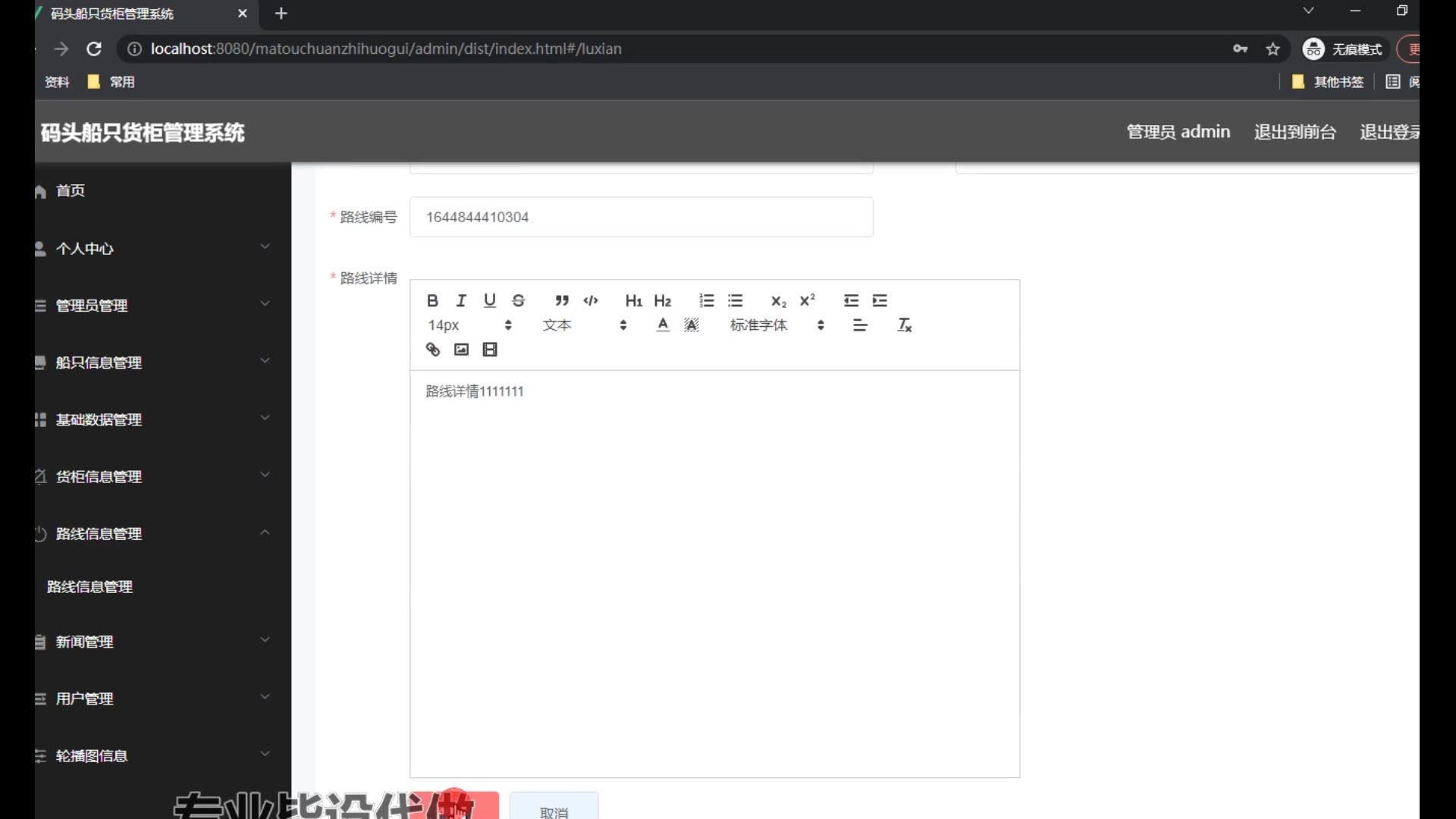This screenshot has height=819, width=1456.
Task: Expand the 船只信息管理 sidebar menu
Action: coord(162,362)
